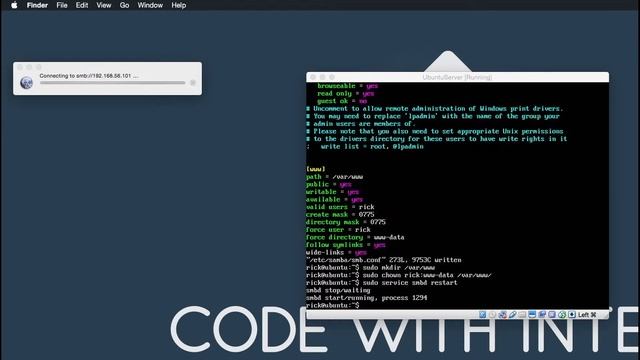The image size is (640, 360).
Task: Click the 'public = yes' line
Action: [x=329, y=184]
